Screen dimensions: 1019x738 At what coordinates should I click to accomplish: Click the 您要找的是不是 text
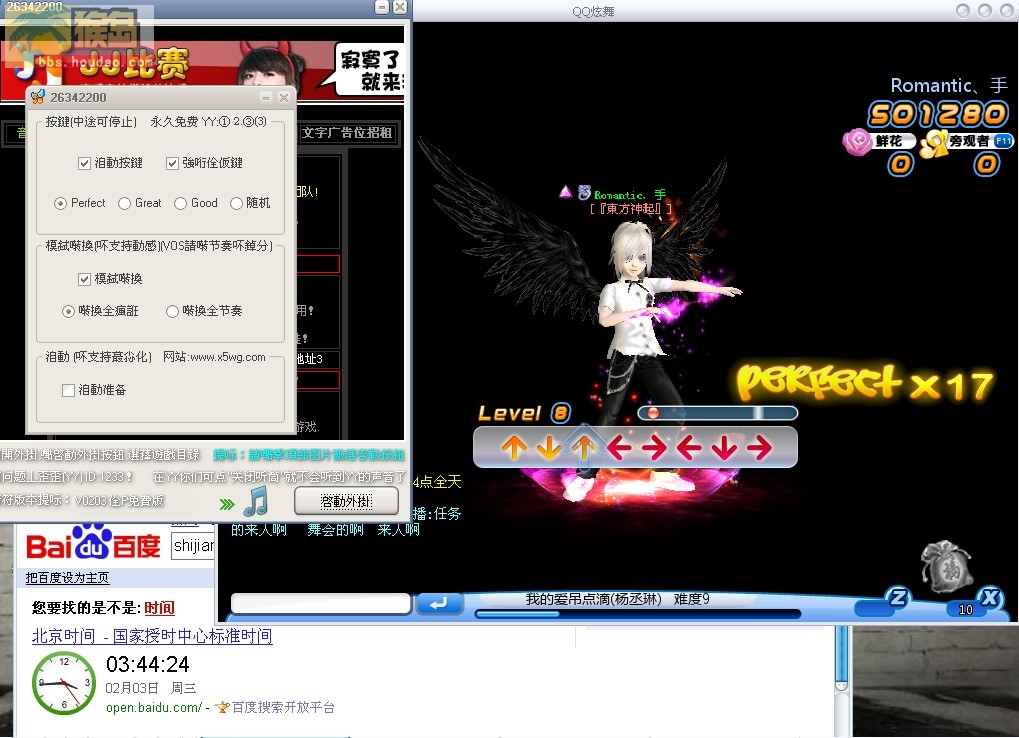86,607
